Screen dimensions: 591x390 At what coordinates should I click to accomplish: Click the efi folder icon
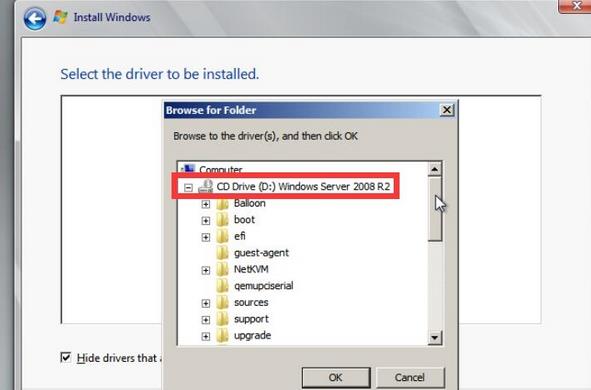tap(222, 236)
